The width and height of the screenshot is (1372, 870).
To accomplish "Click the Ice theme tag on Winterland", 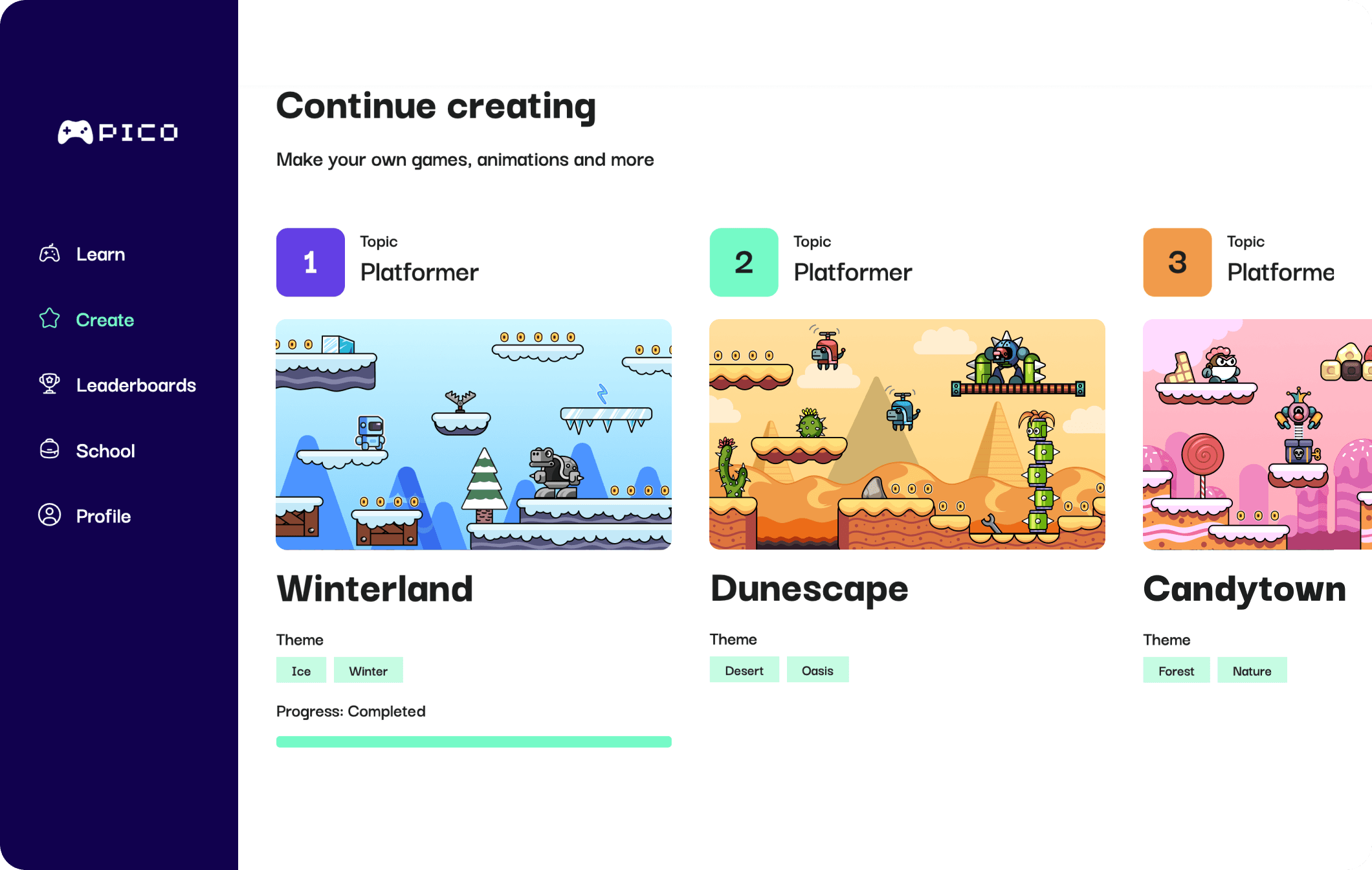I will 302,670.
